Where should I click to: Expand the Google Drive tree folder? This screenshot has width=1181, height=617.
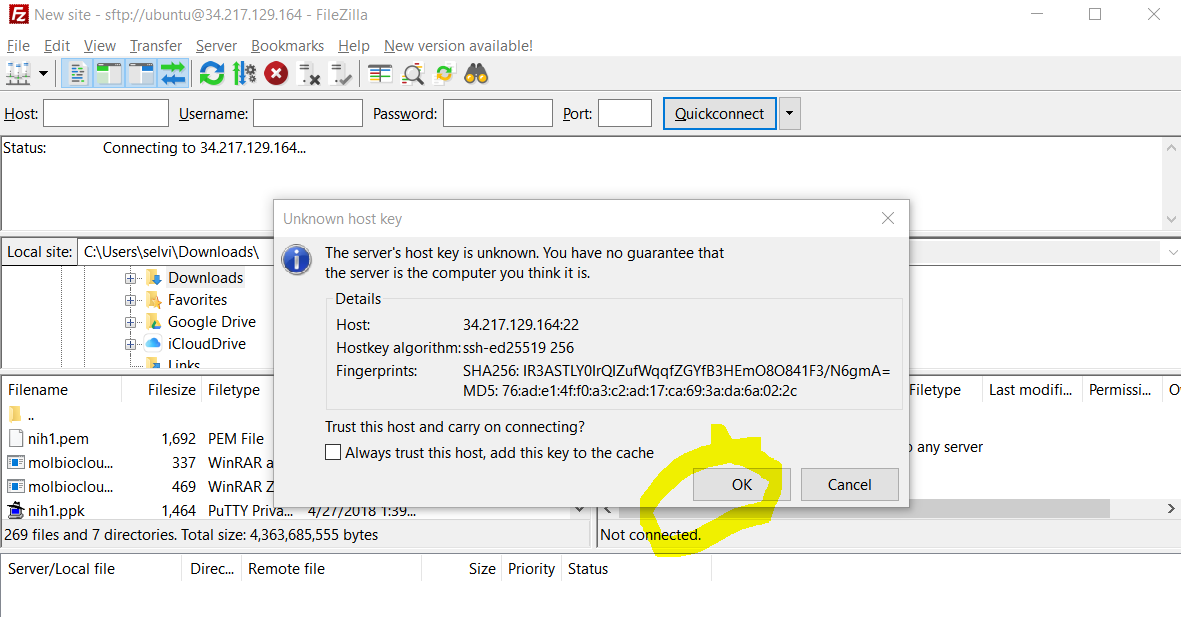[x=130, y=322]
